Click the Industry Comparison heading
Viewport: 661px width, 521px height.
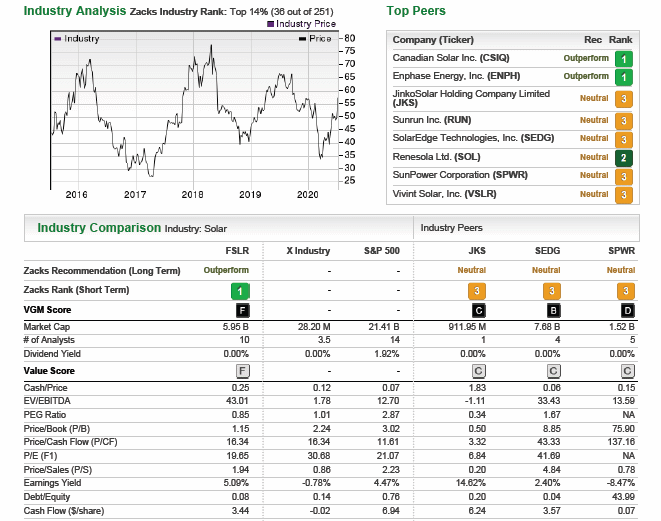tap(99, 228)
